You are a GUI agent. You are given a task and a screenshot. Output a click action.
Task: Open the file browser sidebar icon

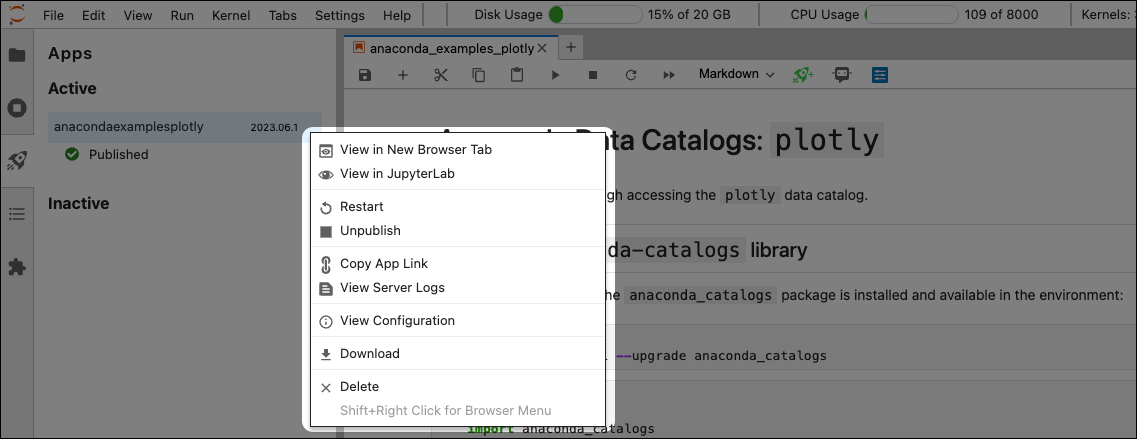pyautogui.click(x=16, y=55)
